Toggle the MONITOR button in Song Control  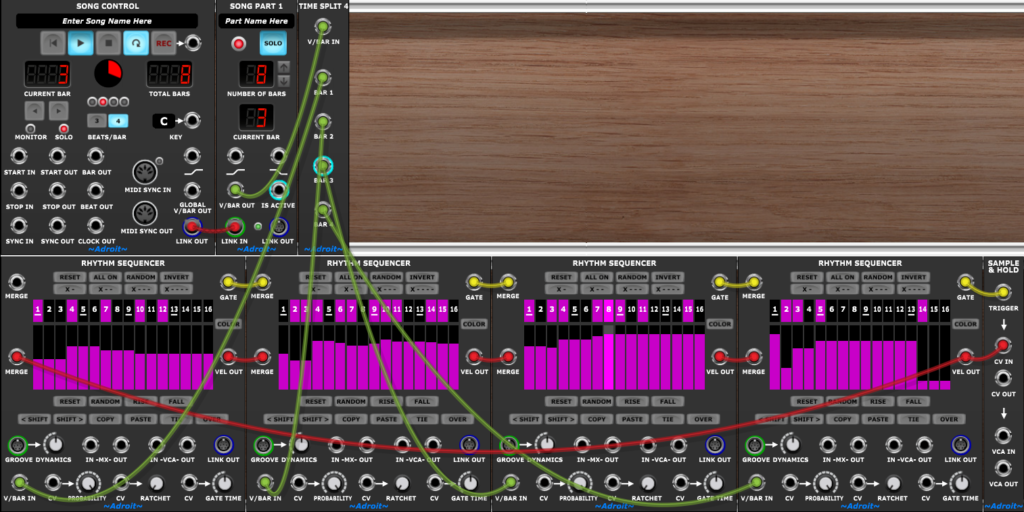click(x=30, y=129)
